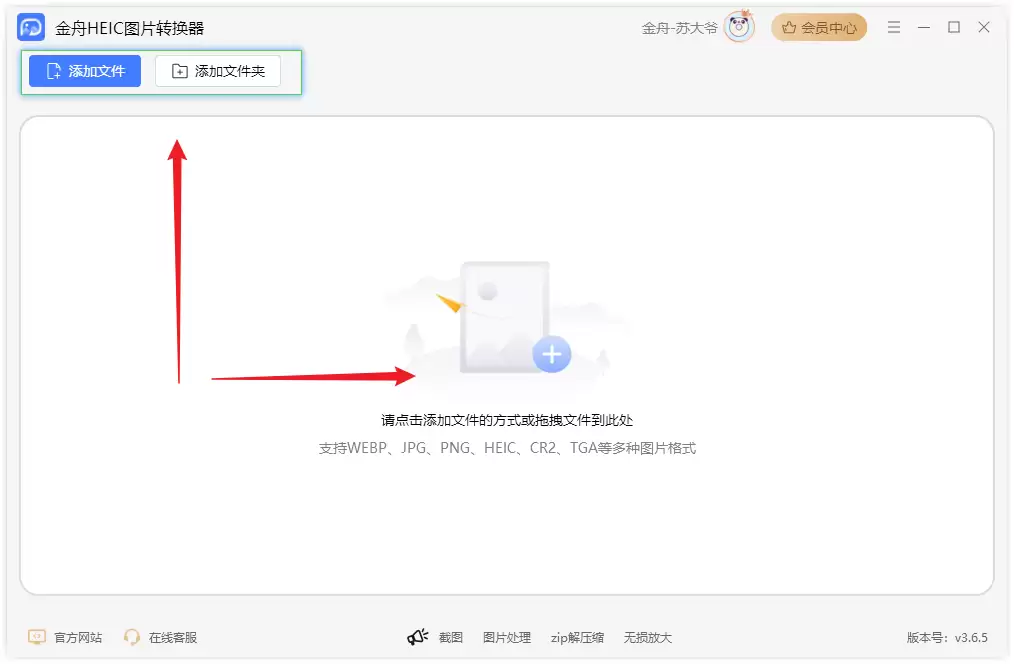Open the 会员中心 member center
Image resolution: width=1014 pixels, height=664 pixels.
819,28
